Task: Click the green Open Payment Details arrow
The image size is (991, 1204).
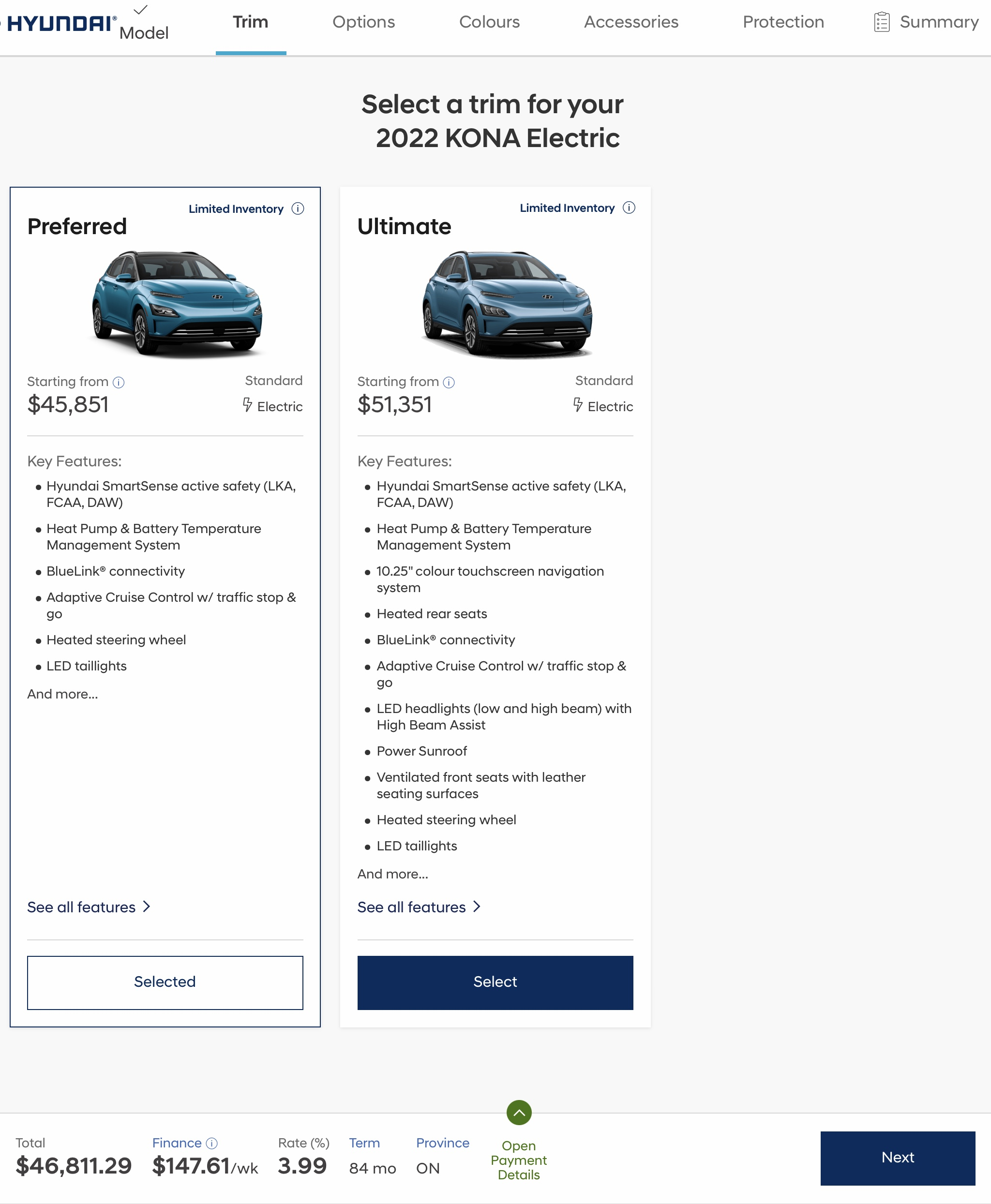Action: click(x=518, y=1112)
